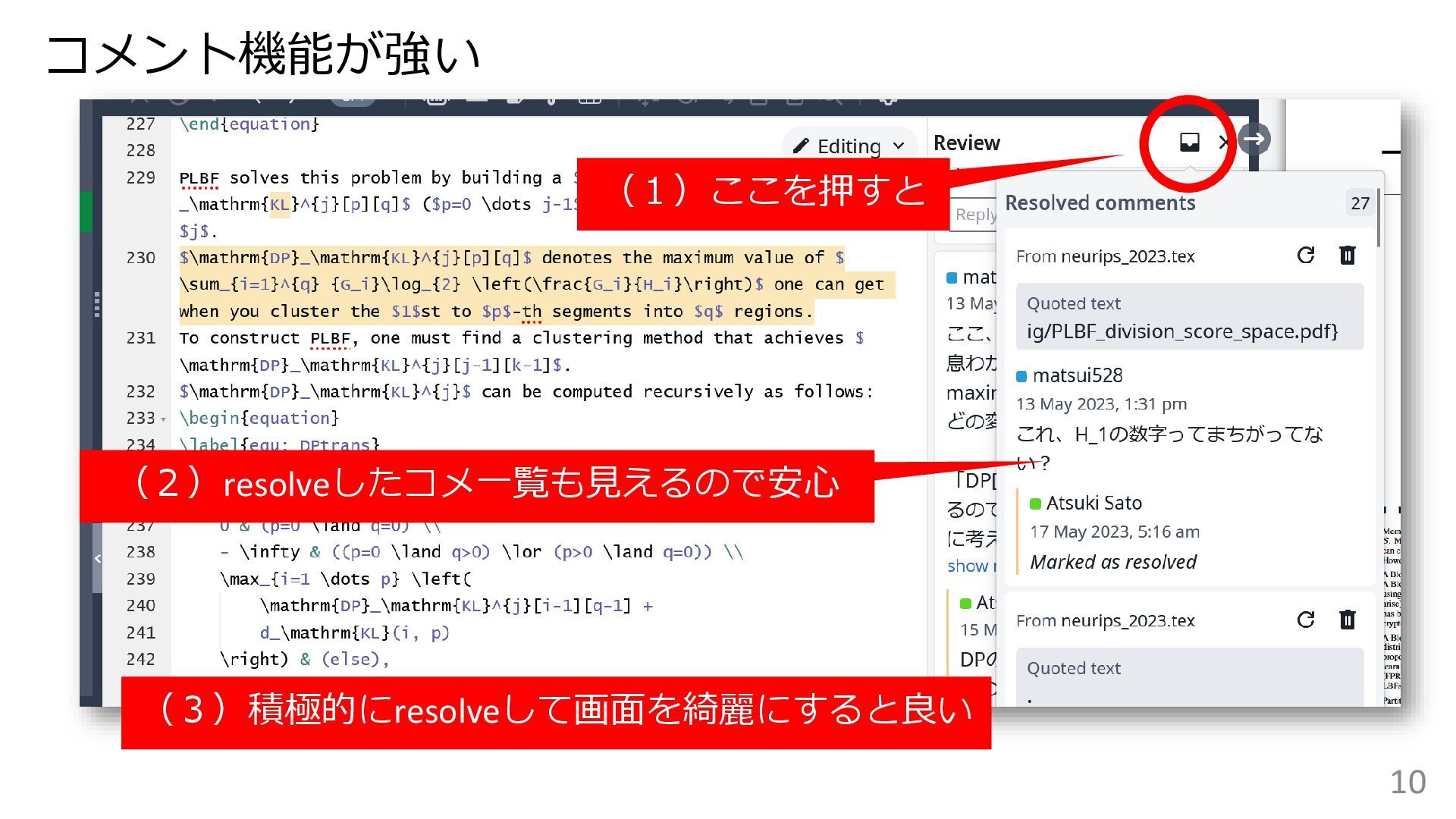Image resolution: width=1456 pixels, height=819 pixels.
Task: Click highlighted text 'denotes the maximum value of'
Action: [682, 259]
